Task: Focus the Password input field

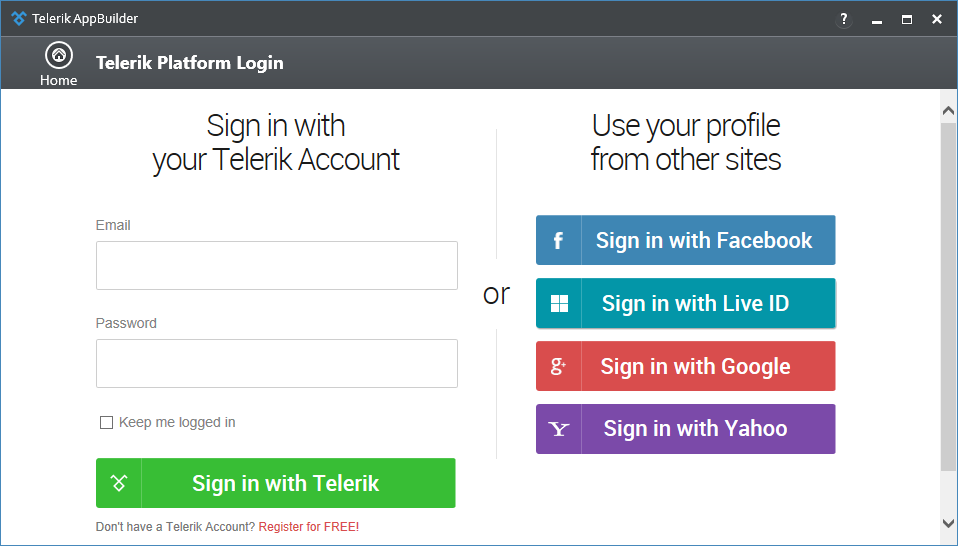Action: [x=276, y=363]
